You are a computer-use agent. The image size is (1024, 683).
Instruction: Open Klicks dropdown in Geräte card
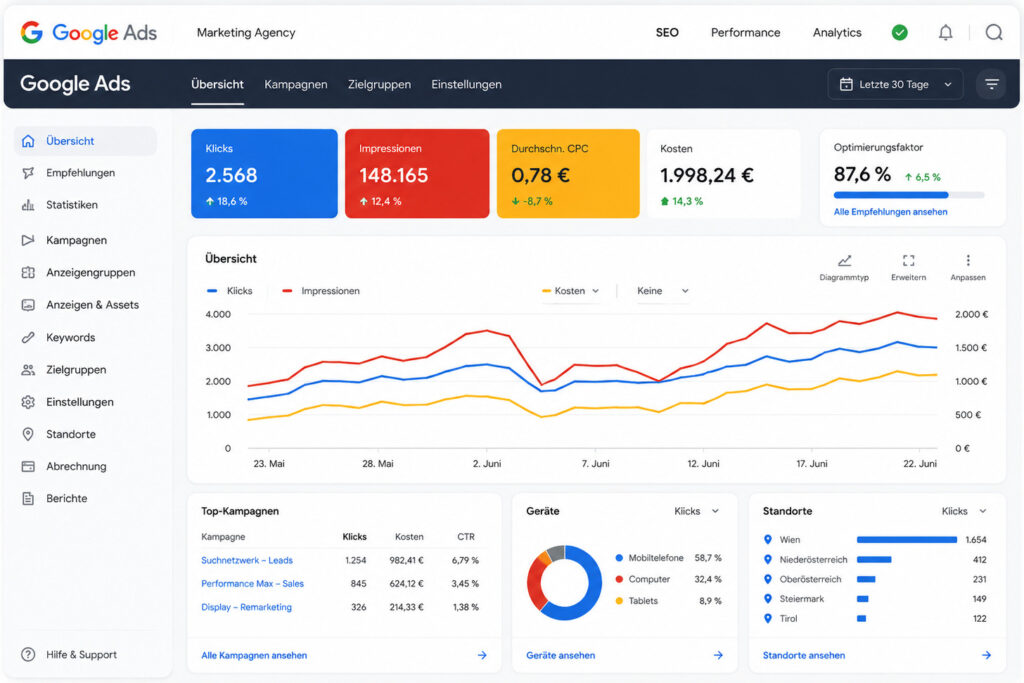(x=696, y=511)
